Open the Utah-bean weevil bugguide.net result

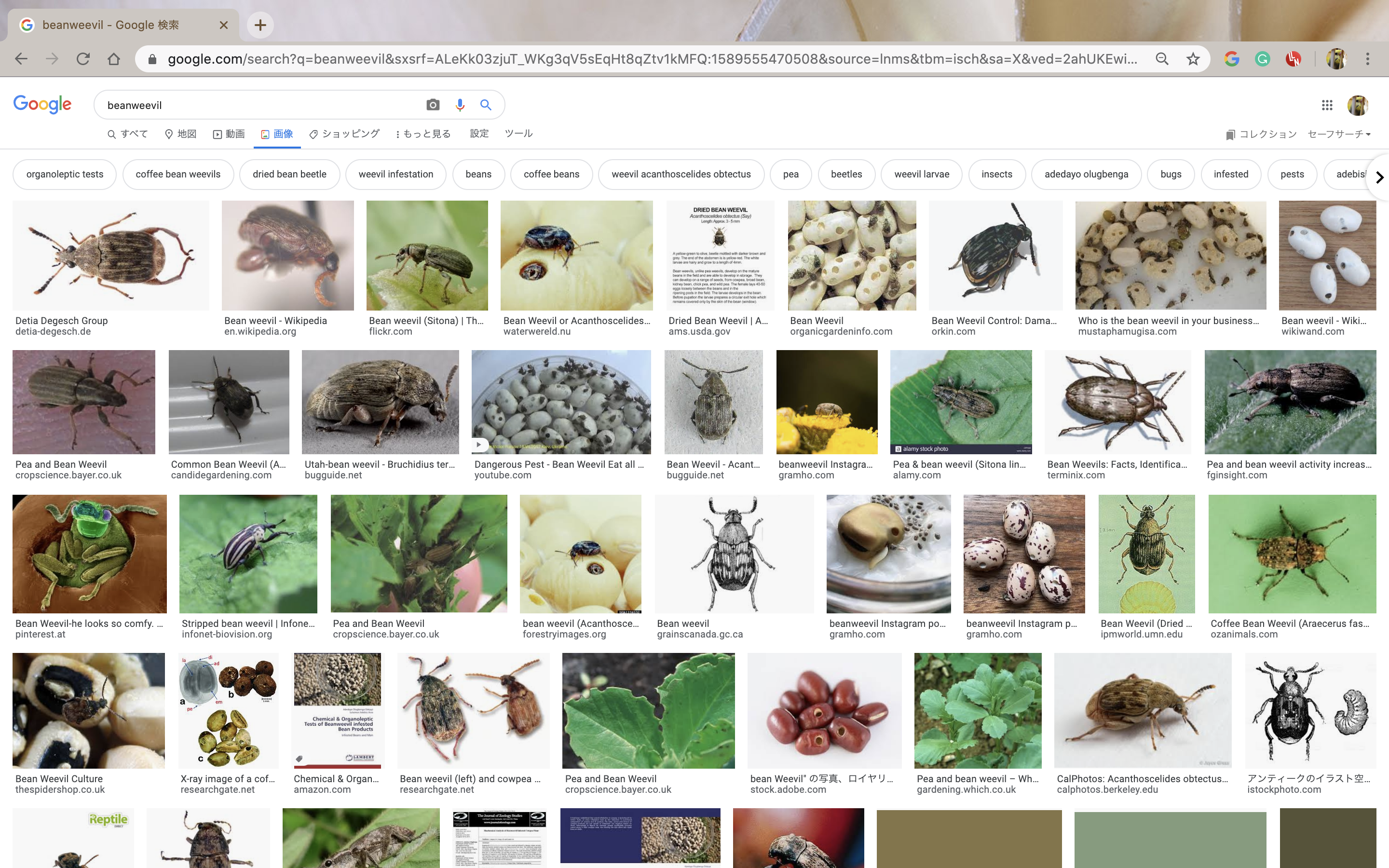coord(380,402)
